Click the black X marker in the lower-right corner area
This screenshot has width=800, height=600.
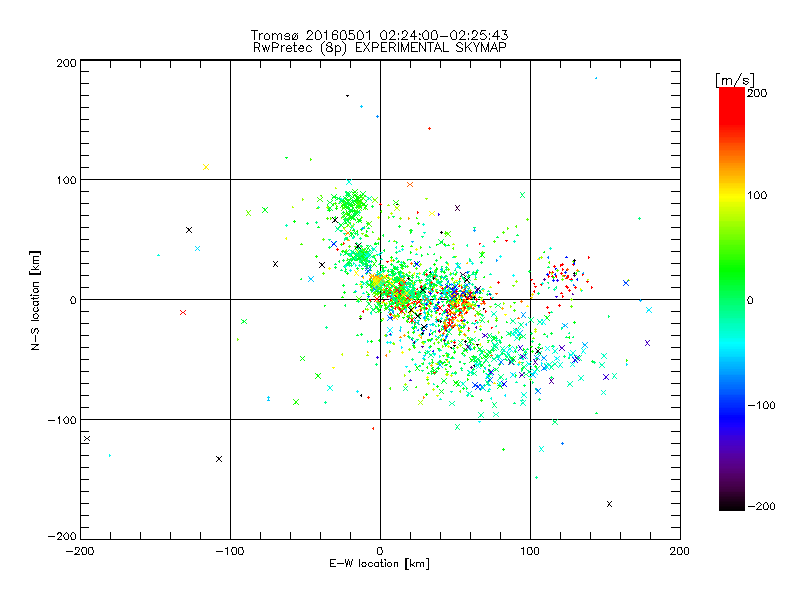pyautogui.click(x=609, y=504)
